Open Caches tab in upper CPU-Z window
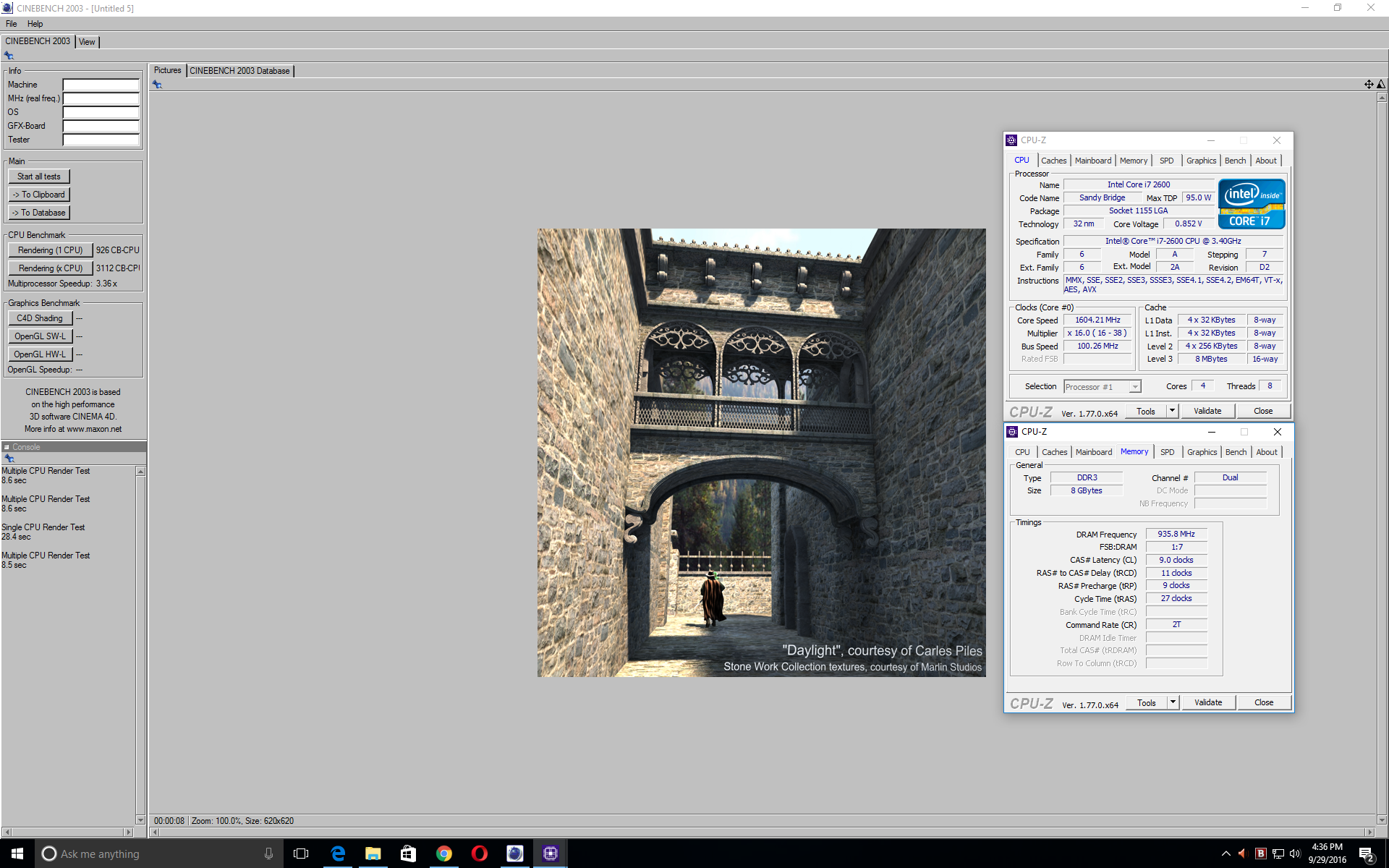The image size is (1389, 868). (1053, 161)
